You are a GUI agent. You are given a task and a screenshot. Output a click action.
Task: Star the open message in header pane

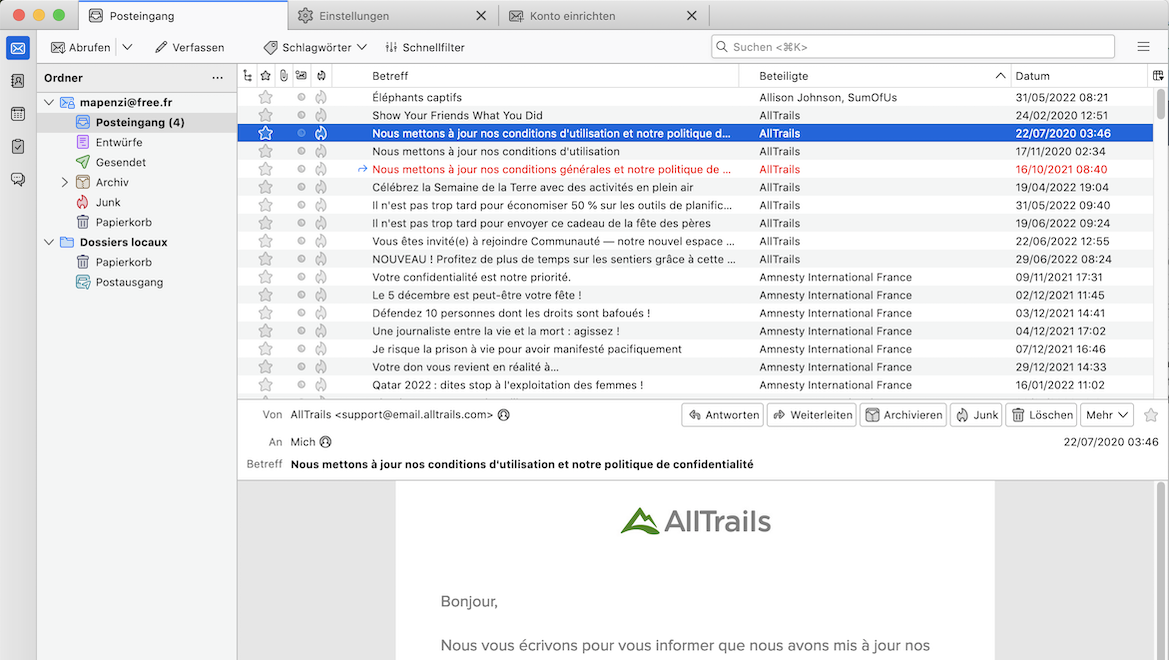[1151, 415]
